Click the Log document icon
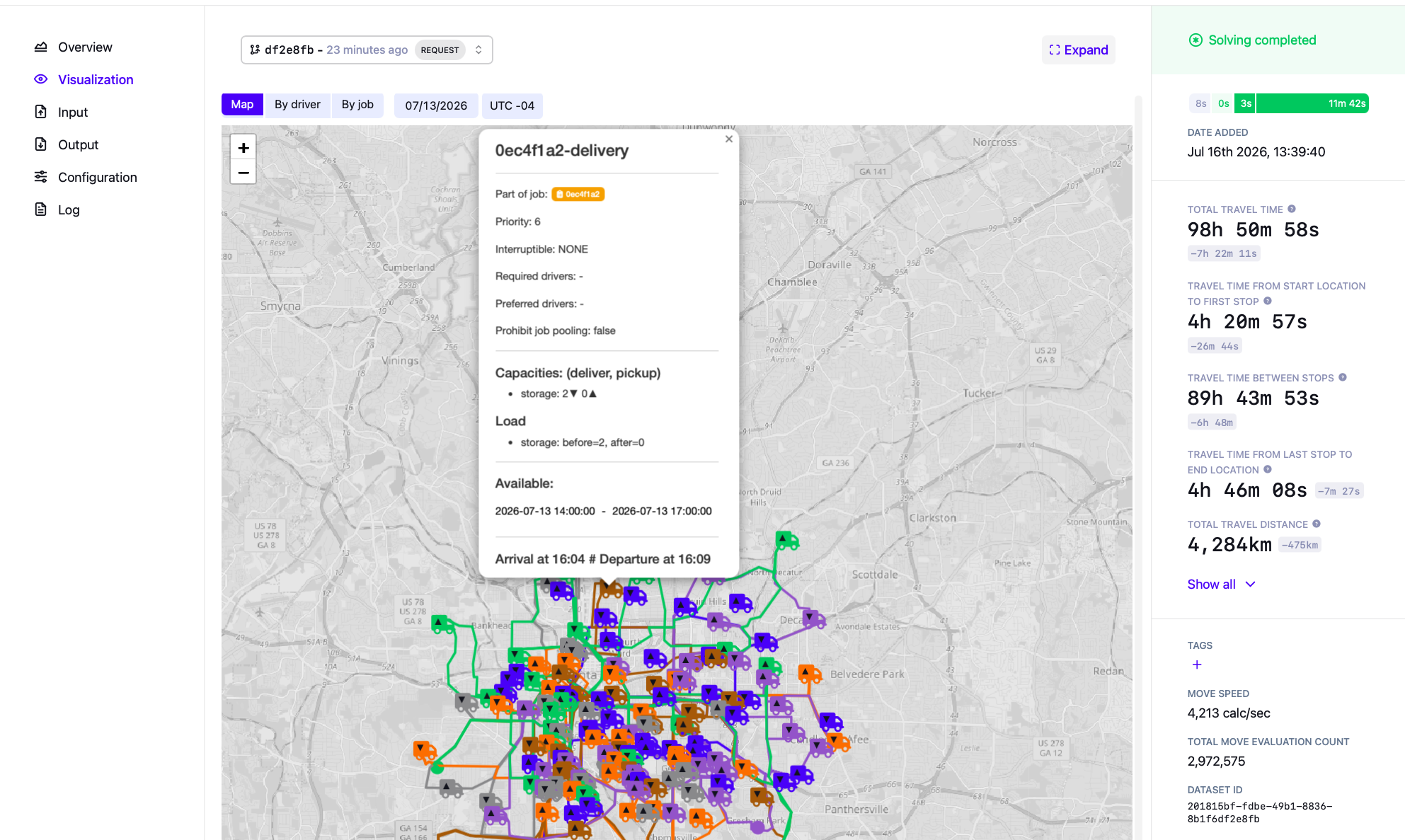Image resolution: width=1405 pixels, height=840 pixels. tap(41, 209)
